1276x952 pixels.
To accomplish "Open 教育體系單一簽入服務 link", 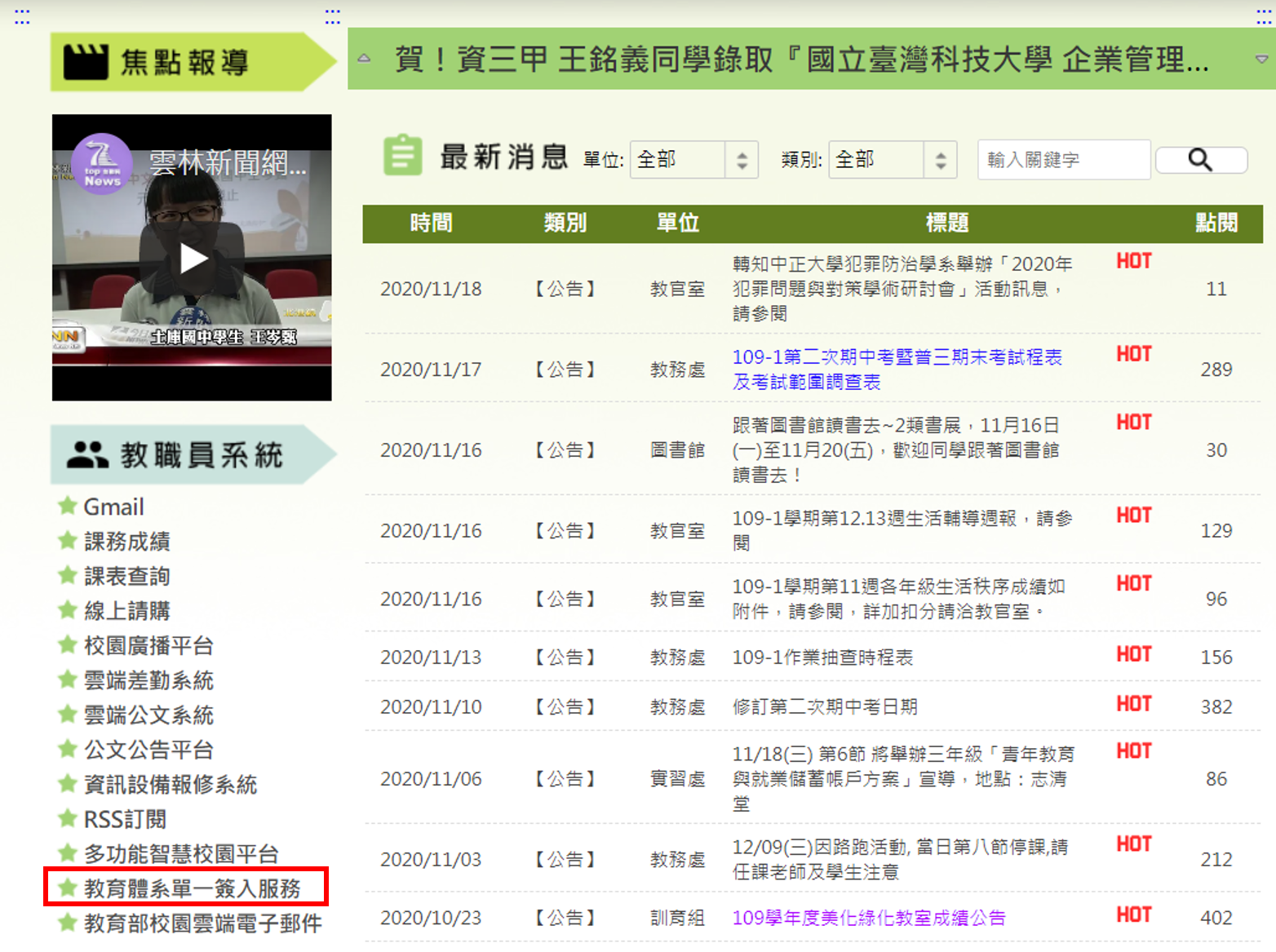I will click(x=192, y=888).
